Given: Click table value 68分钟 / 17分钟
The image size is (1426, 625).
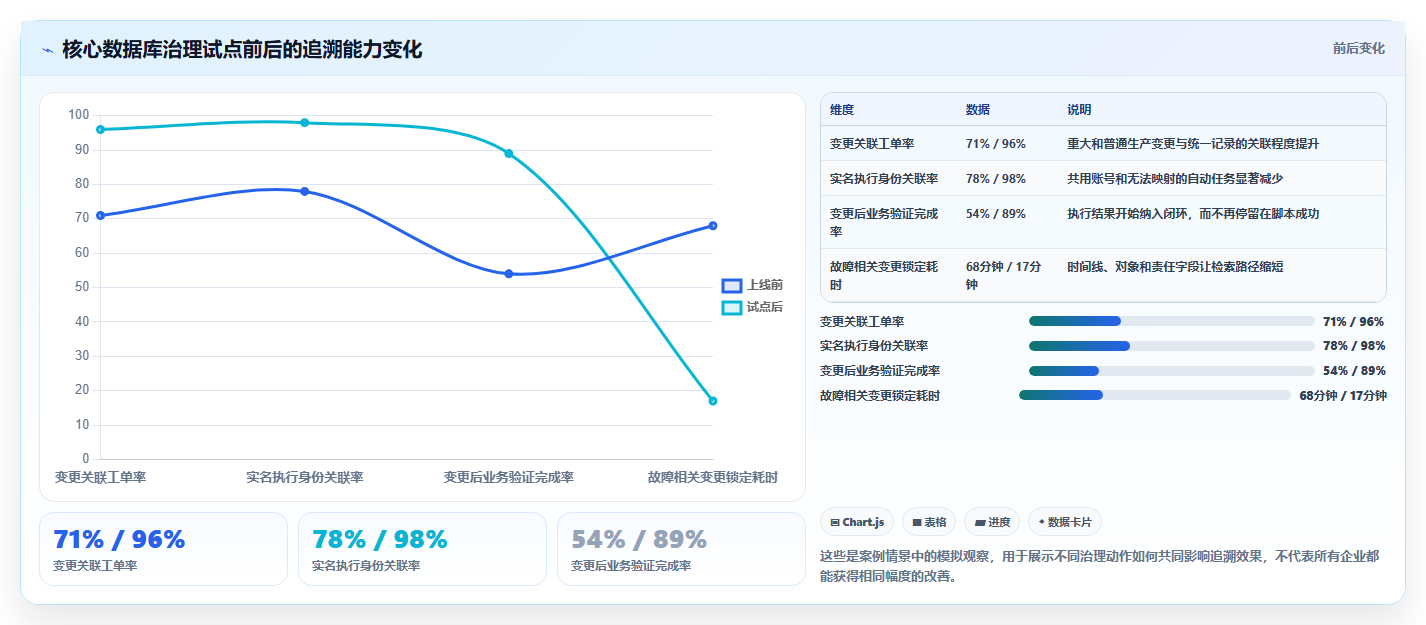Looking at the screenshot, I should (x=1004, y=275).
